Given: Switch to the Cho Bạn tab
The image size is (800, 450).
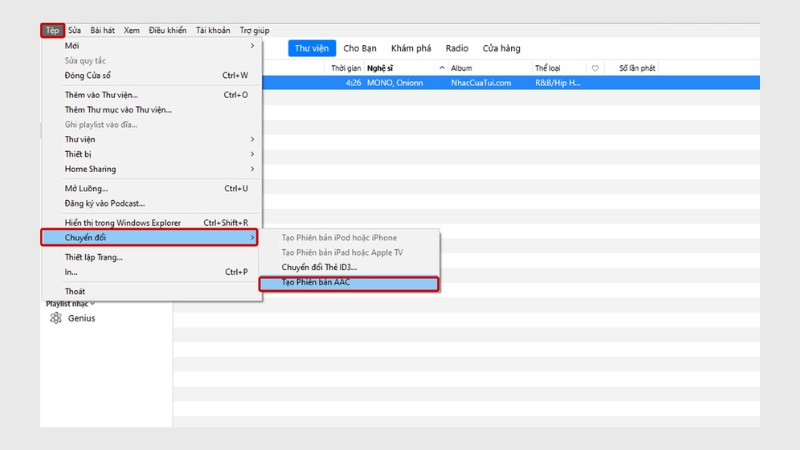Looking at the screenshot, I should point(359,48).
